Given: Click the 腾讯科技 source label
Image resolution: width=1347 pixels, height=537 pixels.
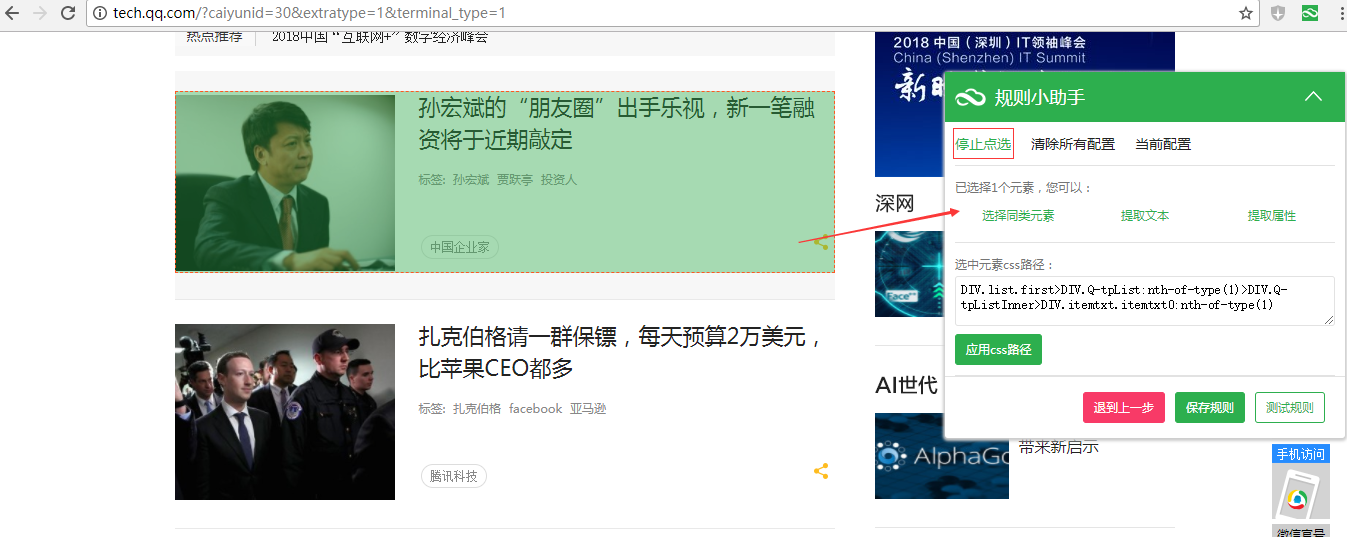Looking at the screenshot, I should tap(454, 476).
